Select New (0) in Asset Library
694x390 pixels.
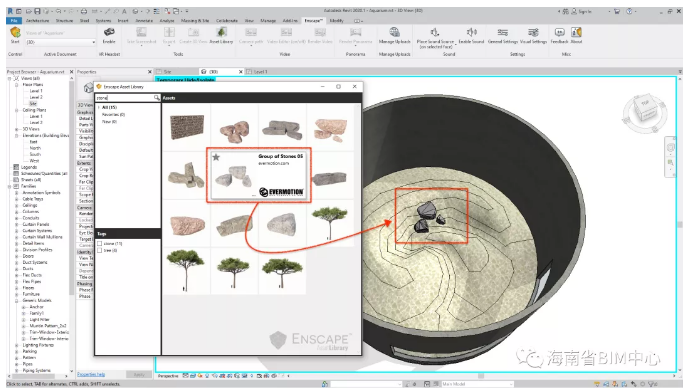(x=109, y=122)
